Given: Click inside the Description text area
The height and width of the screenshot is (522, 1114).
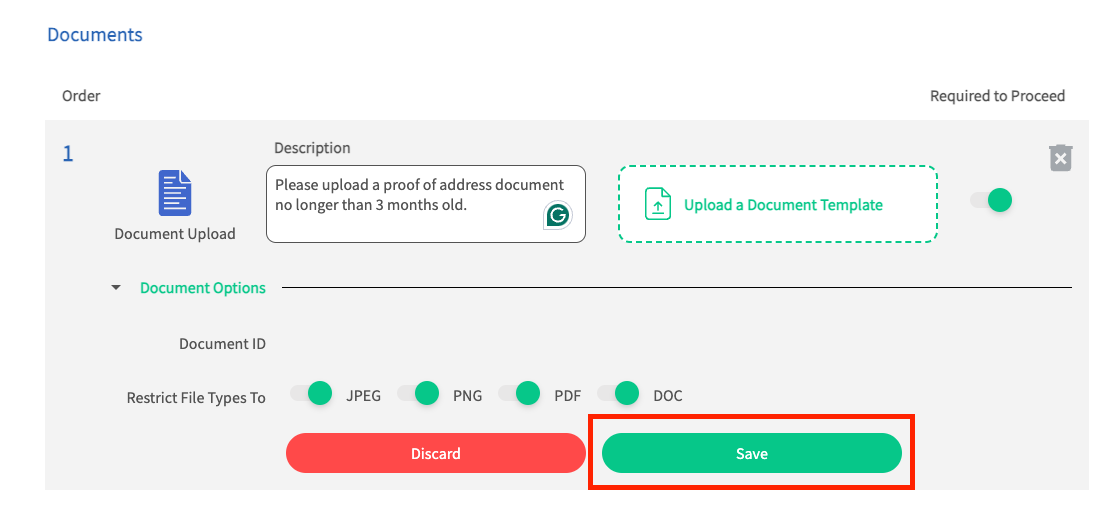Looking at the screenshot, I should (426, 205).
